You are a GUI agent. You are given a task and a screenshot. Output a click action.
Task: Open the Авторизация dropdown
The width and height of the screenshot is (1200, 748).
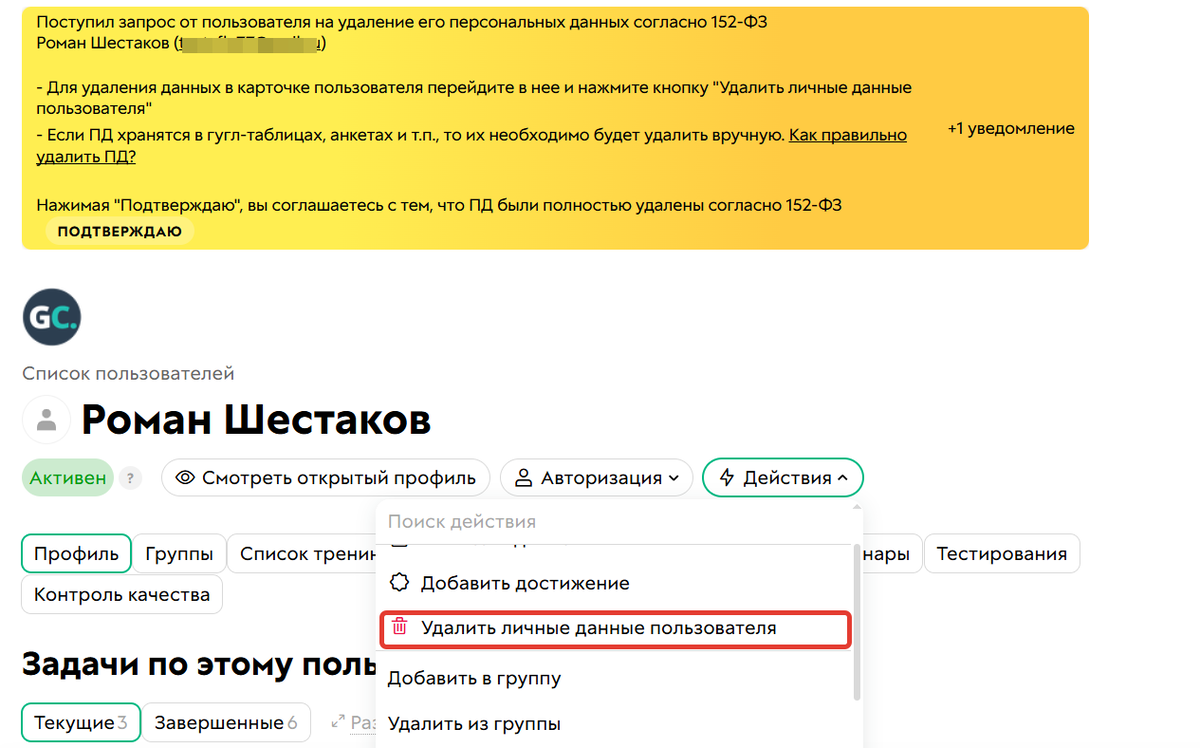598,478
